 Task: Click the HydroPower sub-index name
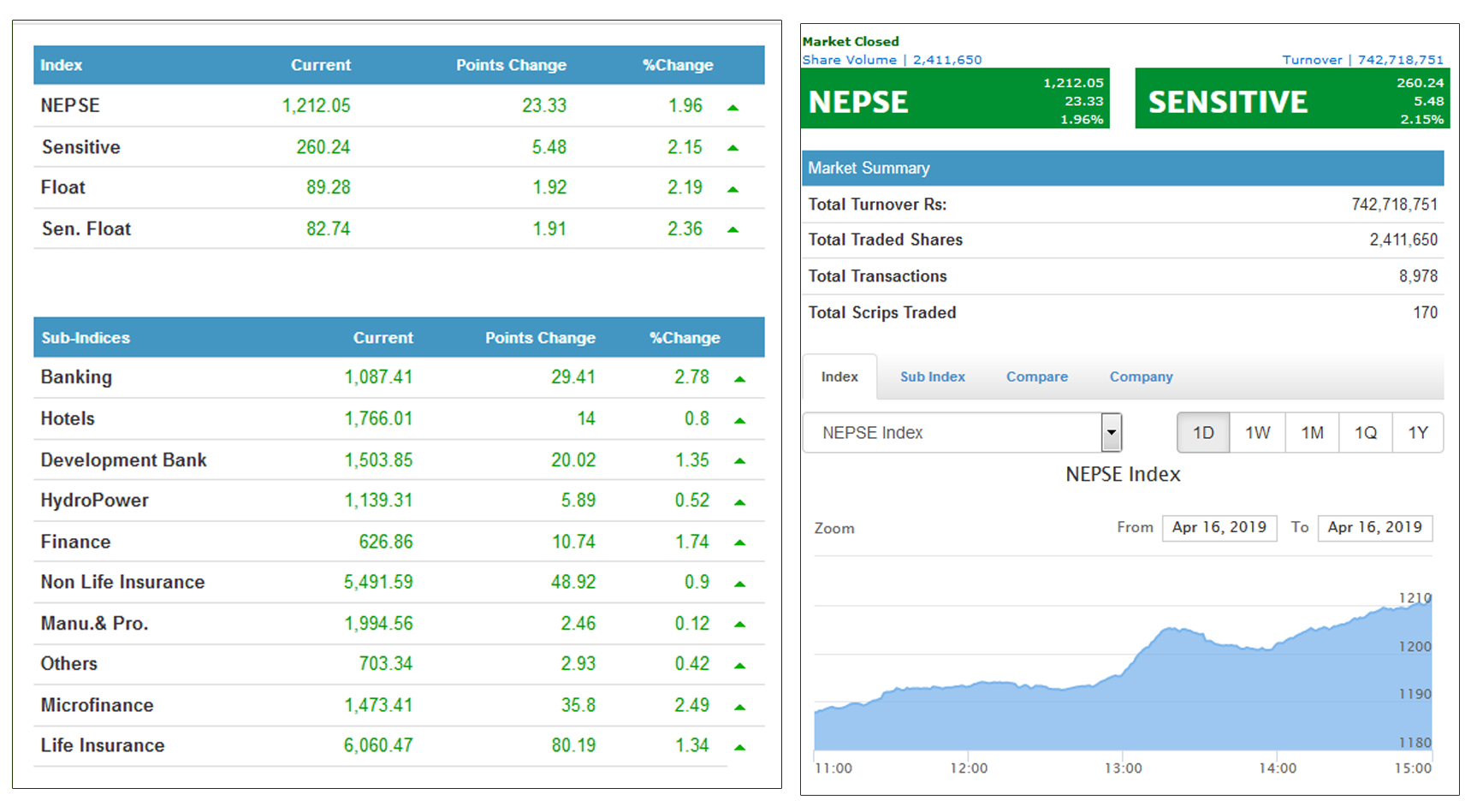[x=94, y=501]
